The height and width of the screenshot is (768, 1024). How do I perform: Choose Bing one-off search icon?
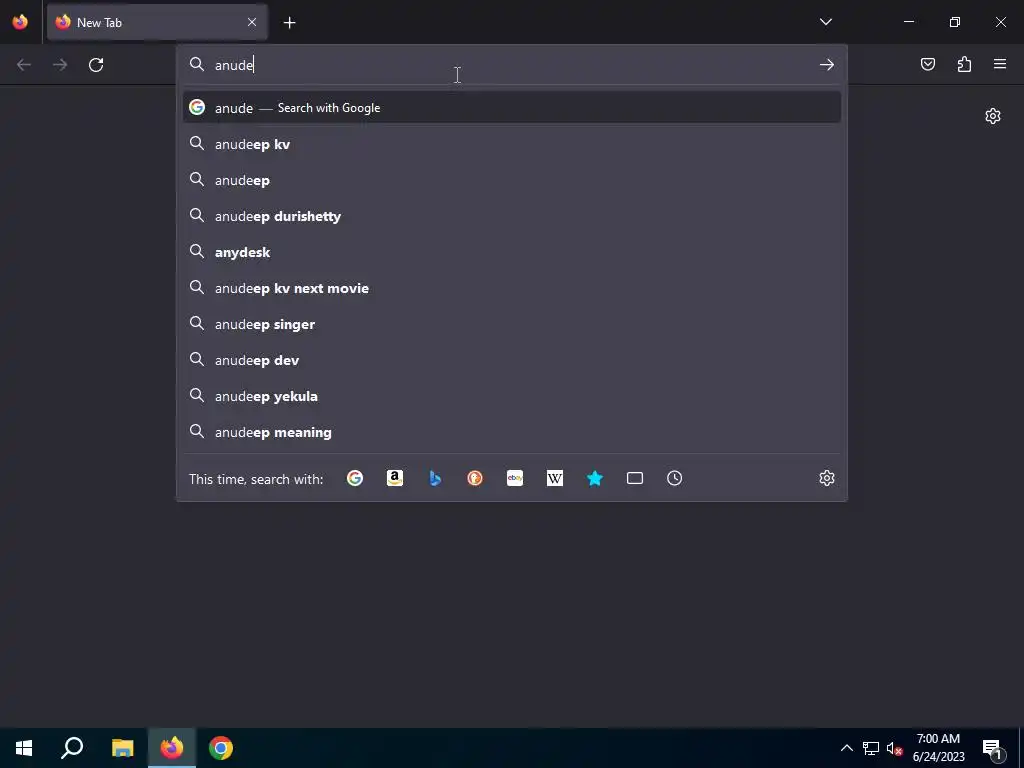tap(435, 478)
